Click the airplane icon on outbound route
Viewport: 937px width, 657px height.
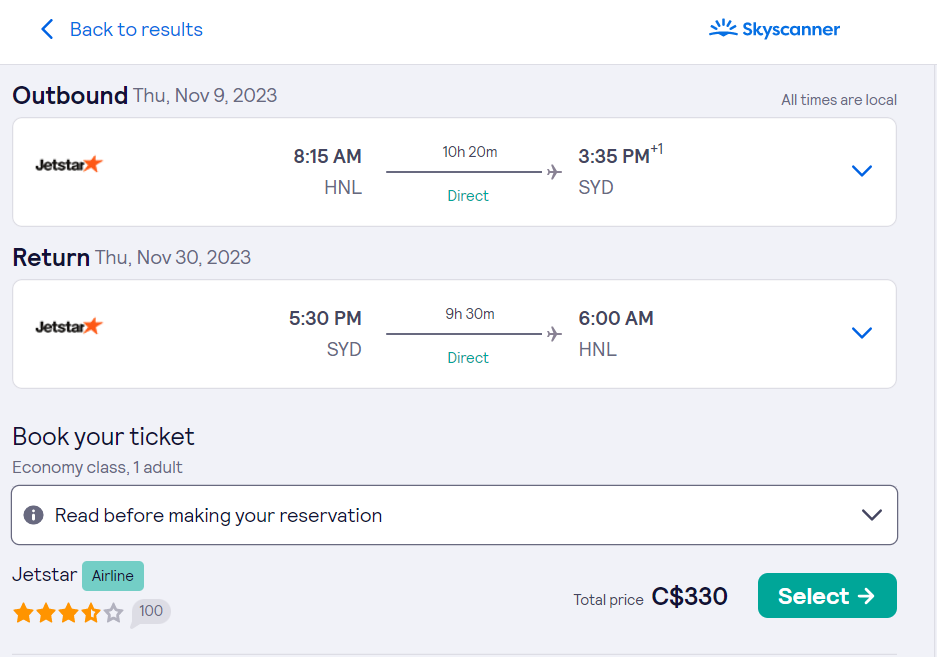click(x=554, y=172)
